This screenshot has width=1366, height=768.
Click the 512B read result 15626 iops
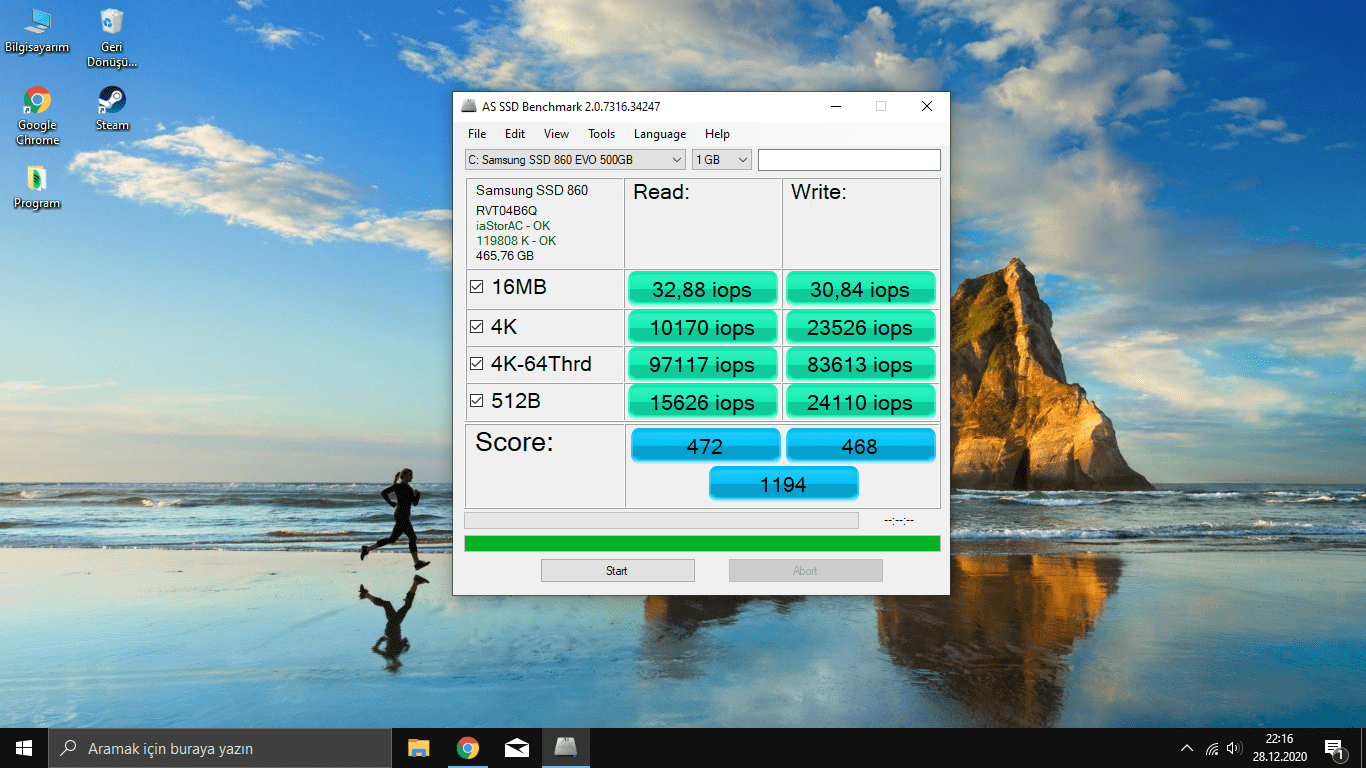coord(703,402)
